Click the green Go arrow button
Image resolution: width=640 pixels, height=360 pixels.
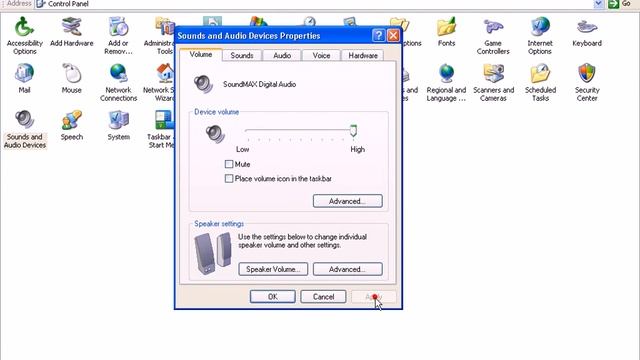613,4
